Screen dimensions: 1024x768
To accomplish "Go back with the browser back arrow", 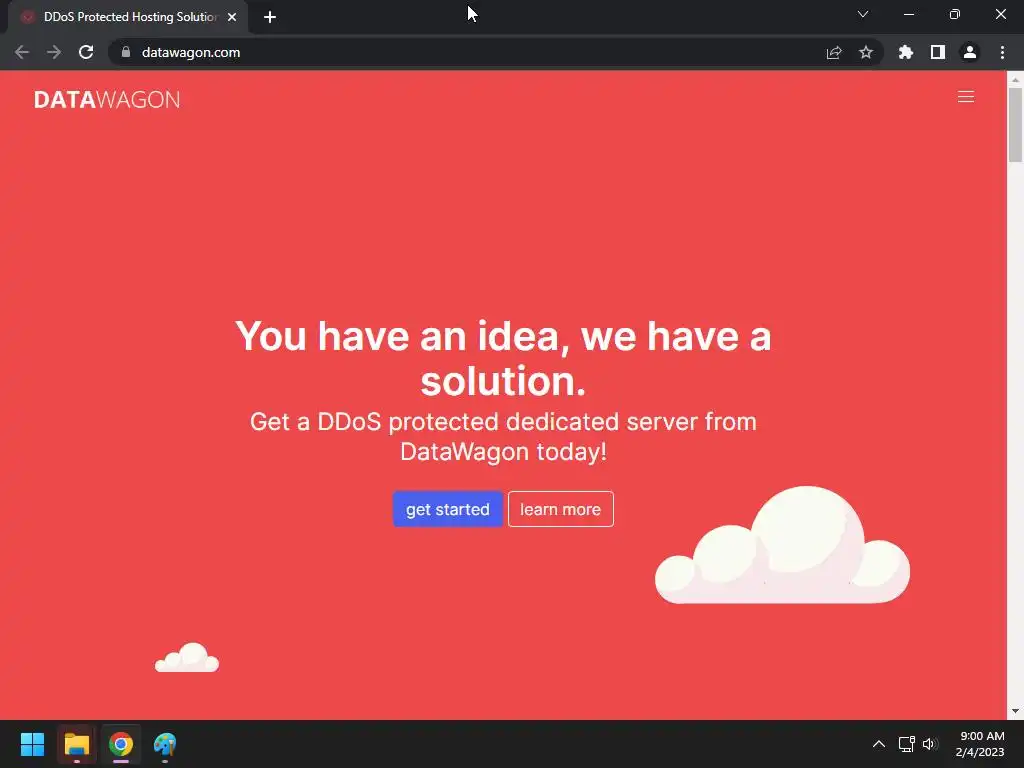I will [22, 52].
